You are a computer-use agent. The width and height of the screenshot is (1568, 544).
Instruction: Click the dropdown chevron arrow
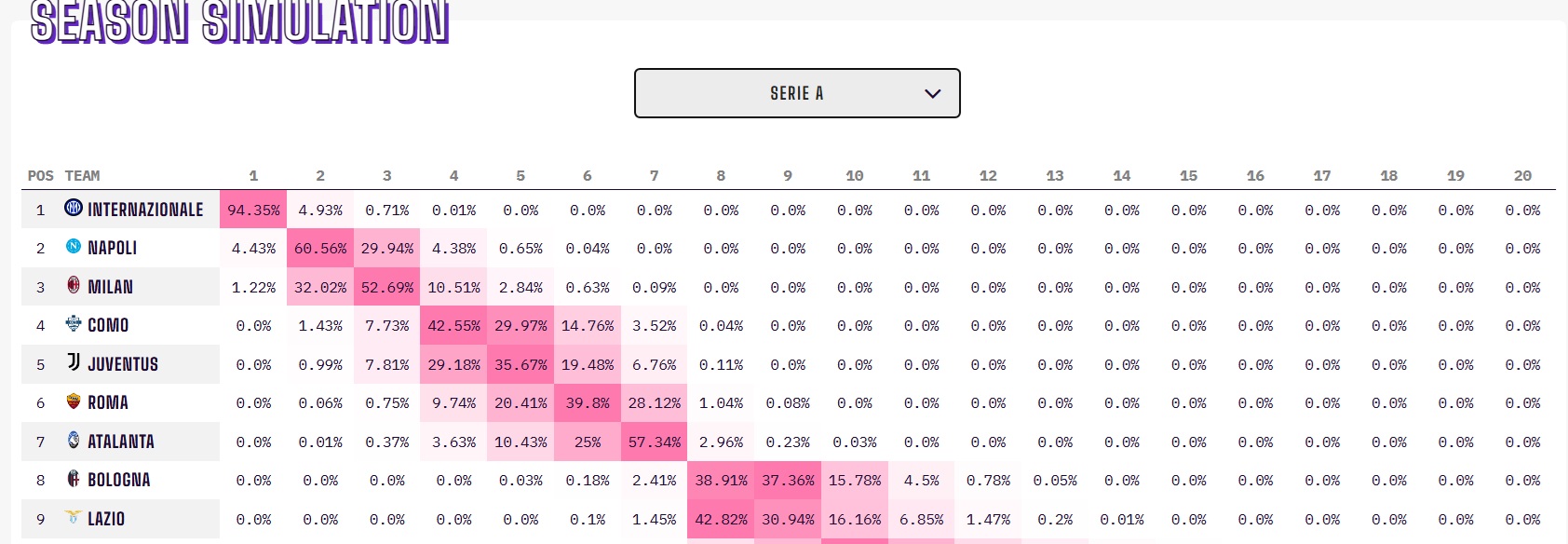(932, 94)
